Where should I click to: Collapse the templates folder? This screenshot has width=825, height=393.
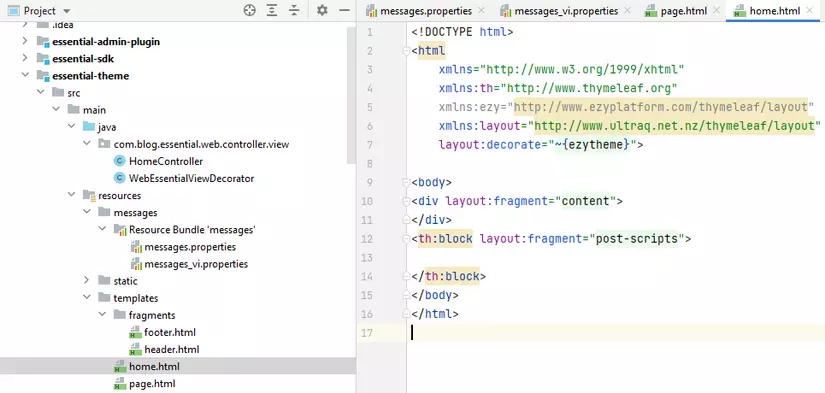87,298
